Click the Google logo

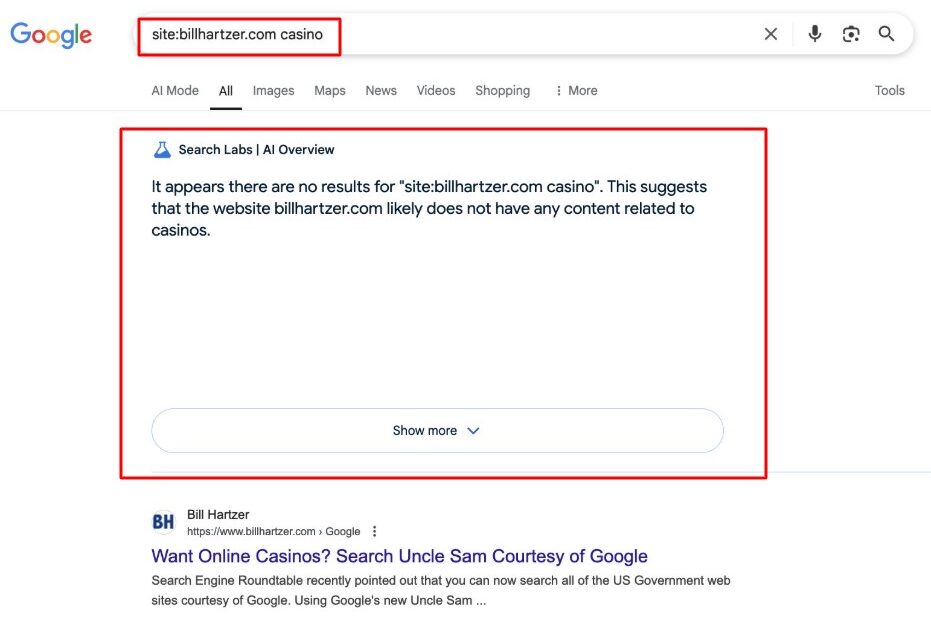coord(51,34)
